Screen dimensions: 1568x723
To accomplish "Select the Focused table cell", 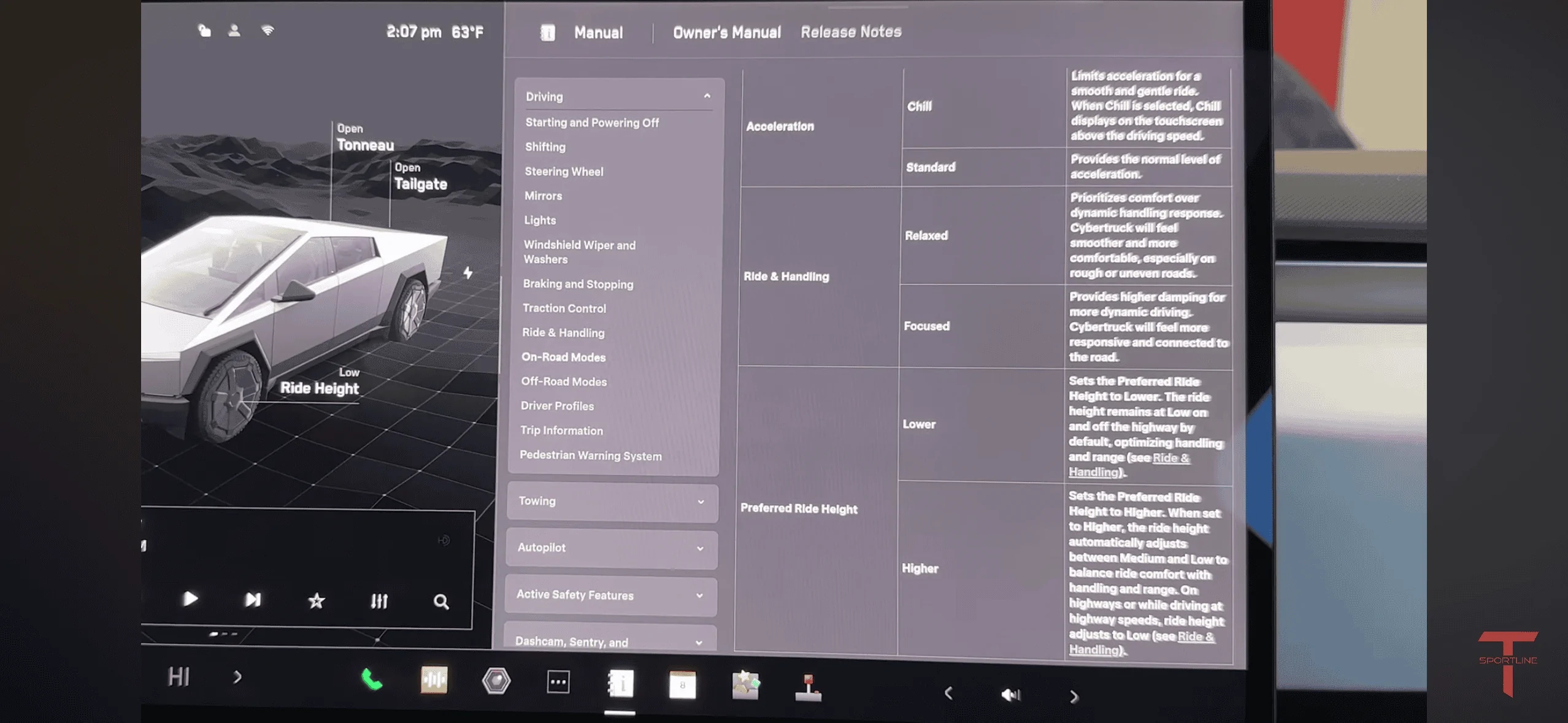I will click(982, 326).
